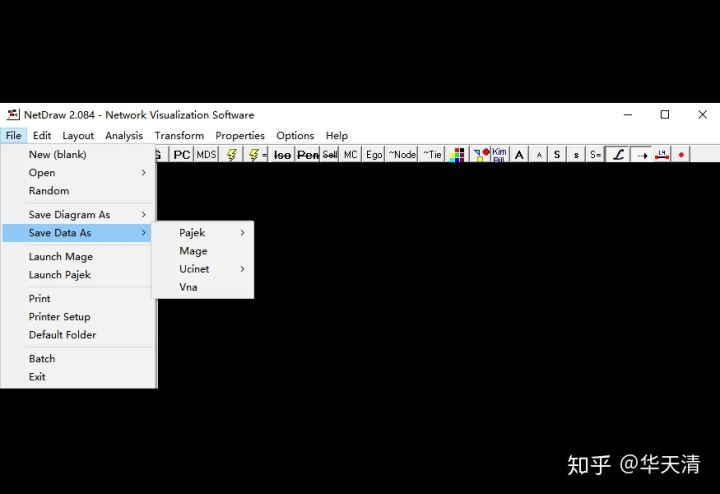Expand the Pajek save submenu
The width and height of the screenshot is (720, 494).
pos(203,233)
